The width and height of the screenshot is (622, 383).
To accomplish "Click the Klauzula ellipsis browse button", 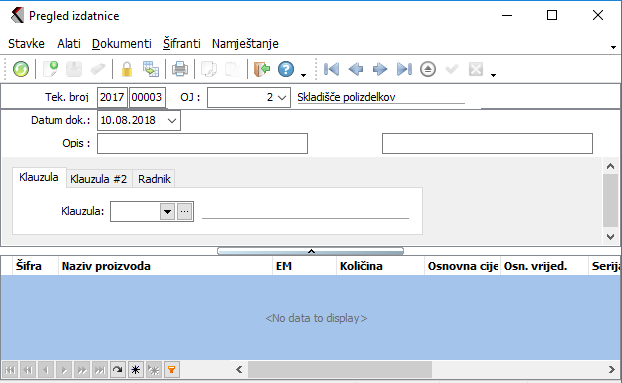I will click(x=184, y=212).
